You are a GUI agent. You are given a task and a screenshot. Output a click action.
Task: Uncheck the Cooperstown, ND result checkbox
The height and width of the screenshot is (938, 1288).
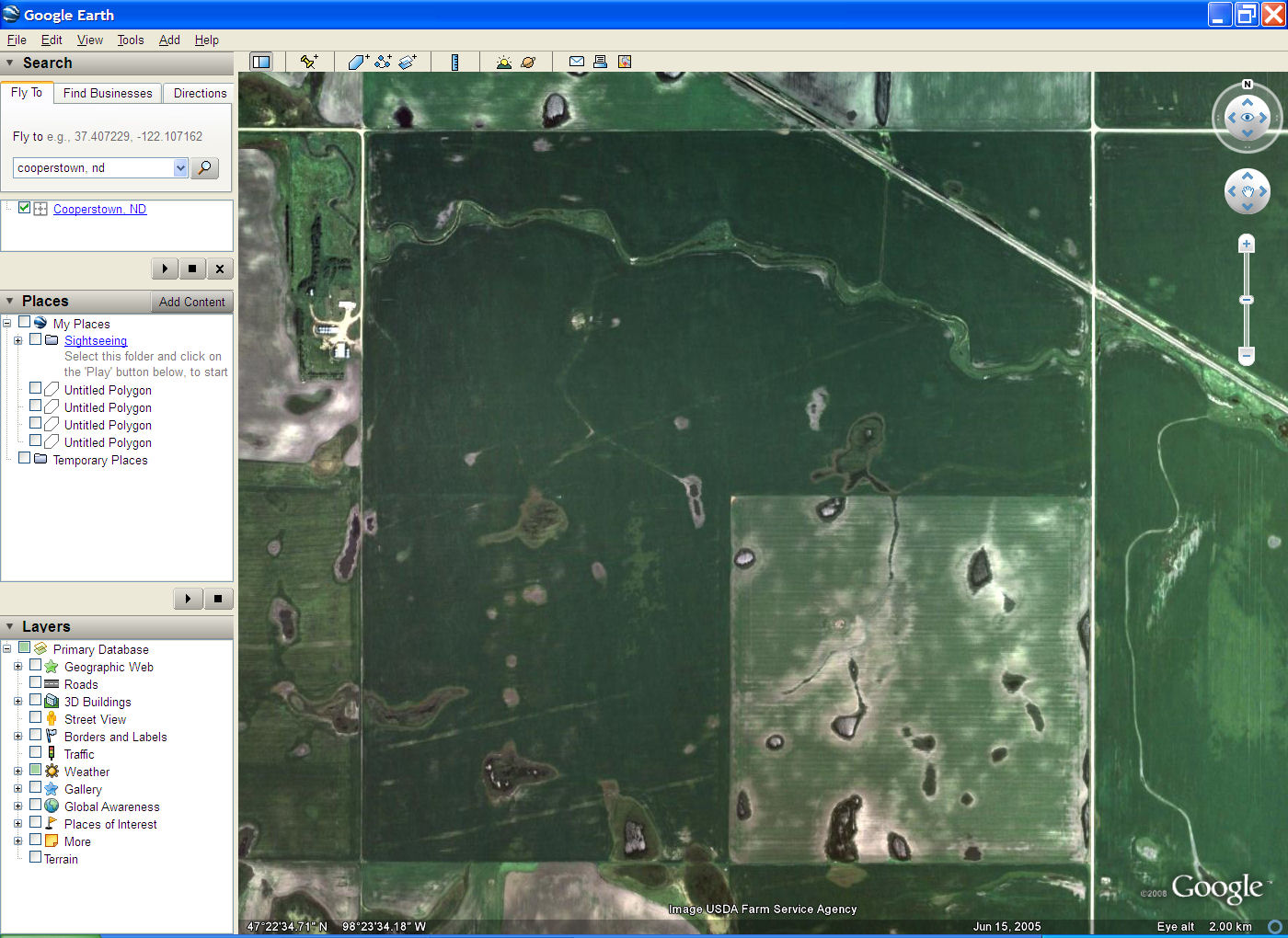[24, 208]
